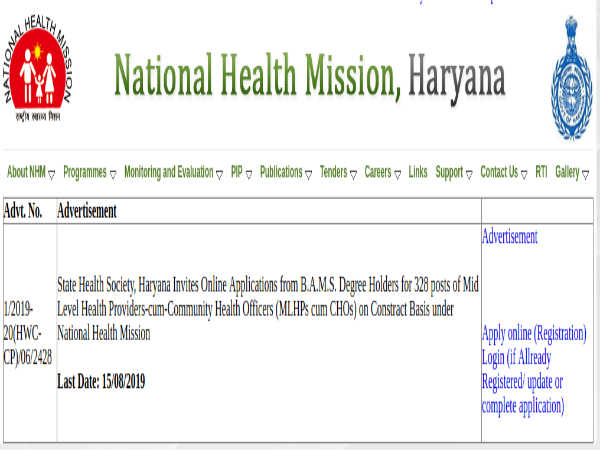Open the Publications menu

pyautogui.click(x=281, y=172)
